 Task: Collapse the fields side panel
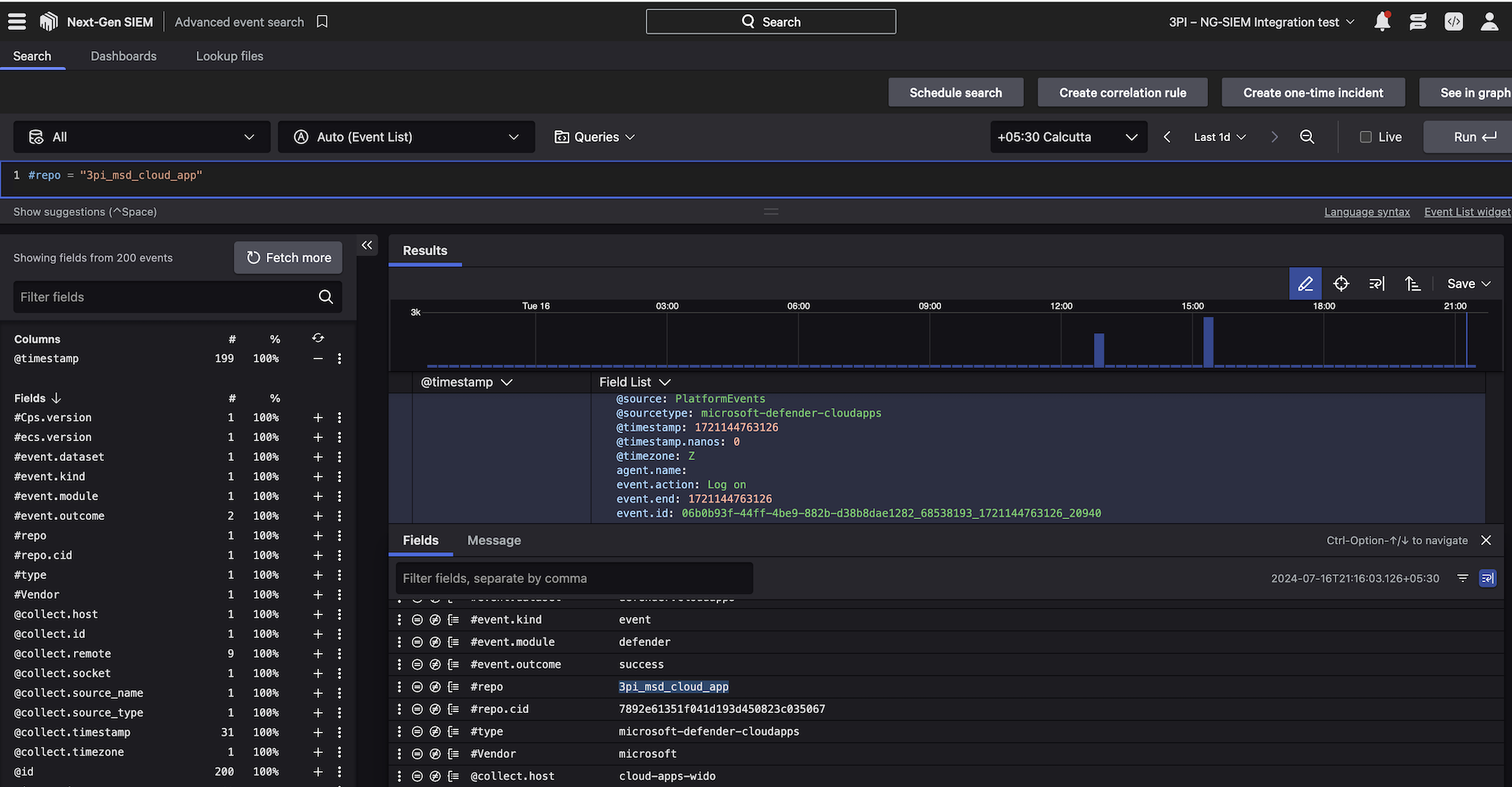(x=367, y=246)
